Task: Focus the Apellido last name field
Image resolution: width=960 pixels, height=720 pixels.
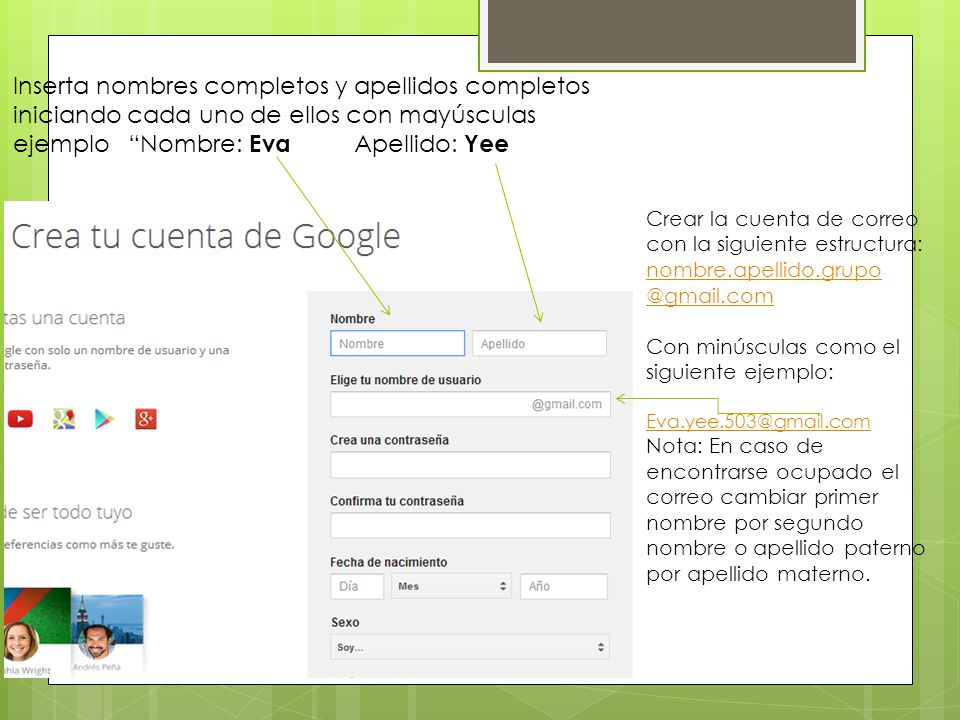Action: (x=539, y=343)
